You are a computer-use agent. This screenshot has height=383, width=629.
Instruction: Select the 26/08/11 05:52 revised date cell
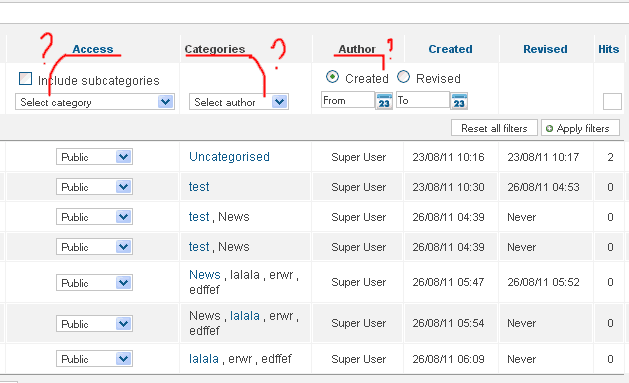[x=543, y=282]
